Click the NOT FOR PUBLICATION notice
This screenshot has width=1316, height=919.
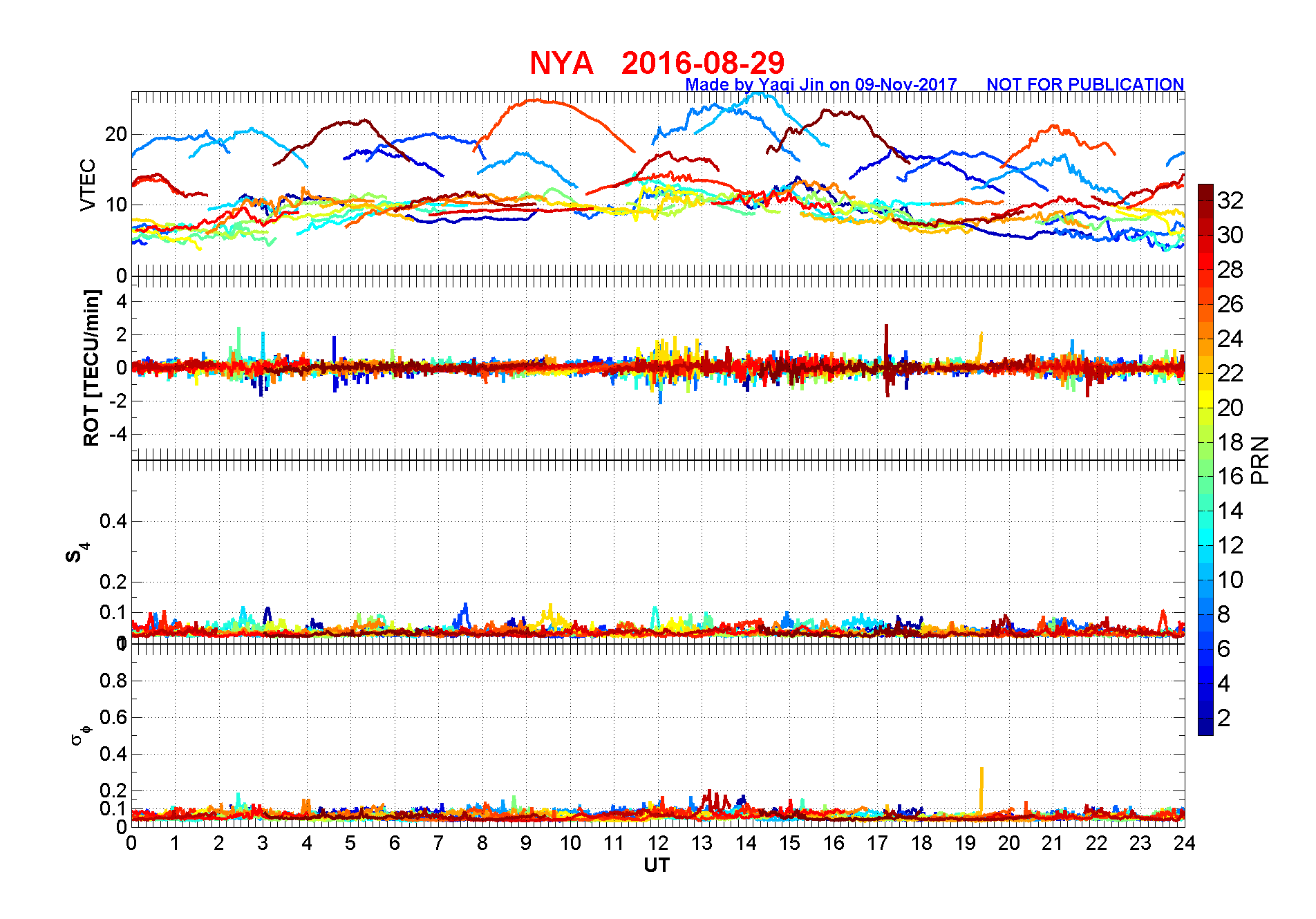(1085, 84)
